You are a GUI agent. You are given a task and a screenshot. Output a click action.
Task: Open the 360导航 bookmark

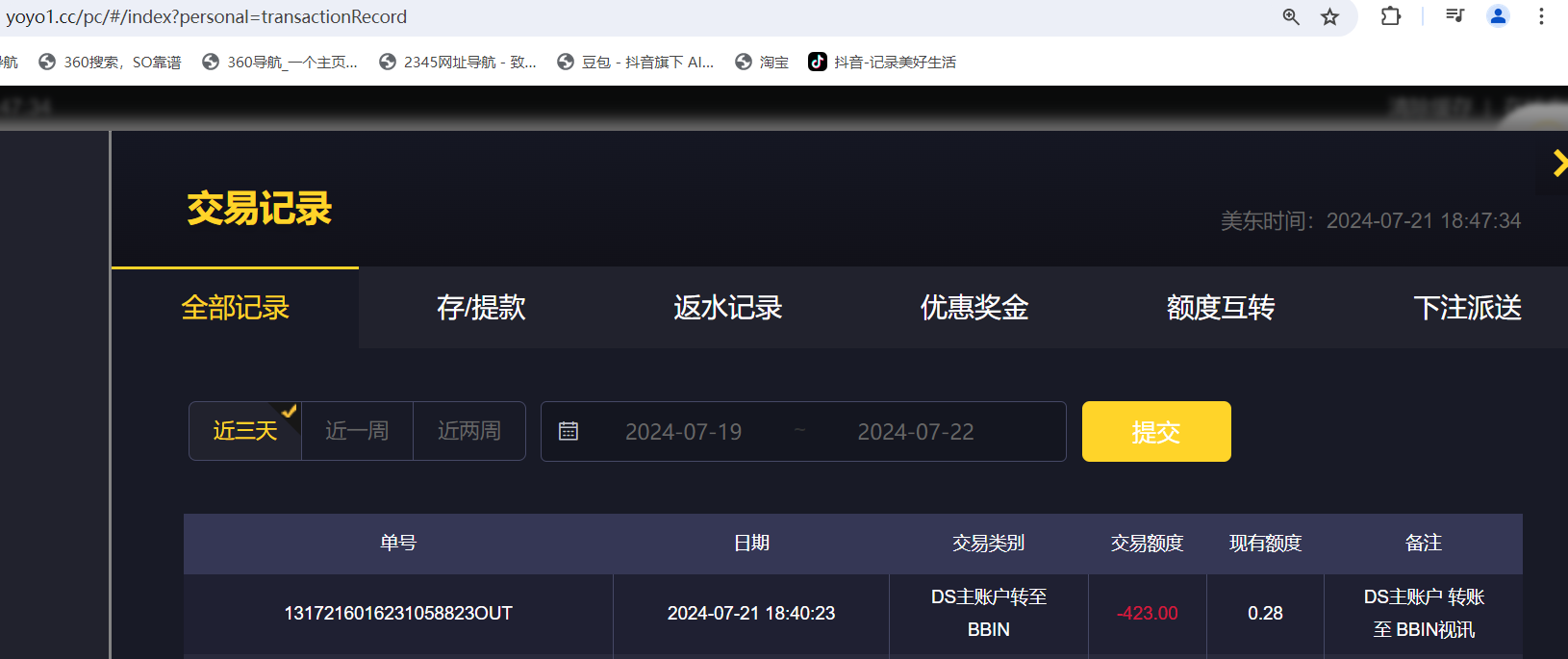[280, 62]
